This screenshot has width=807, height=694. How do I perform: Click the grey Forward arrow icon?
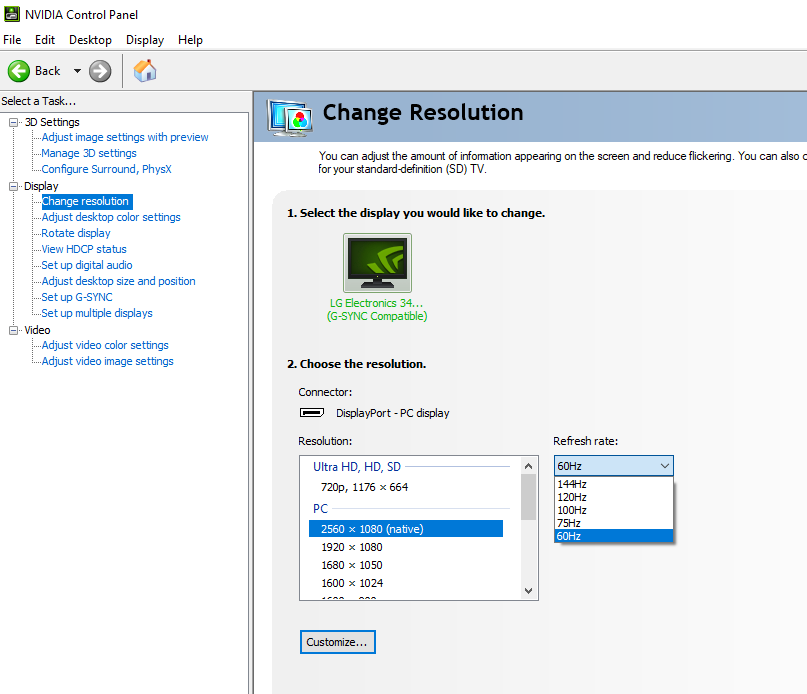[100, 71]
